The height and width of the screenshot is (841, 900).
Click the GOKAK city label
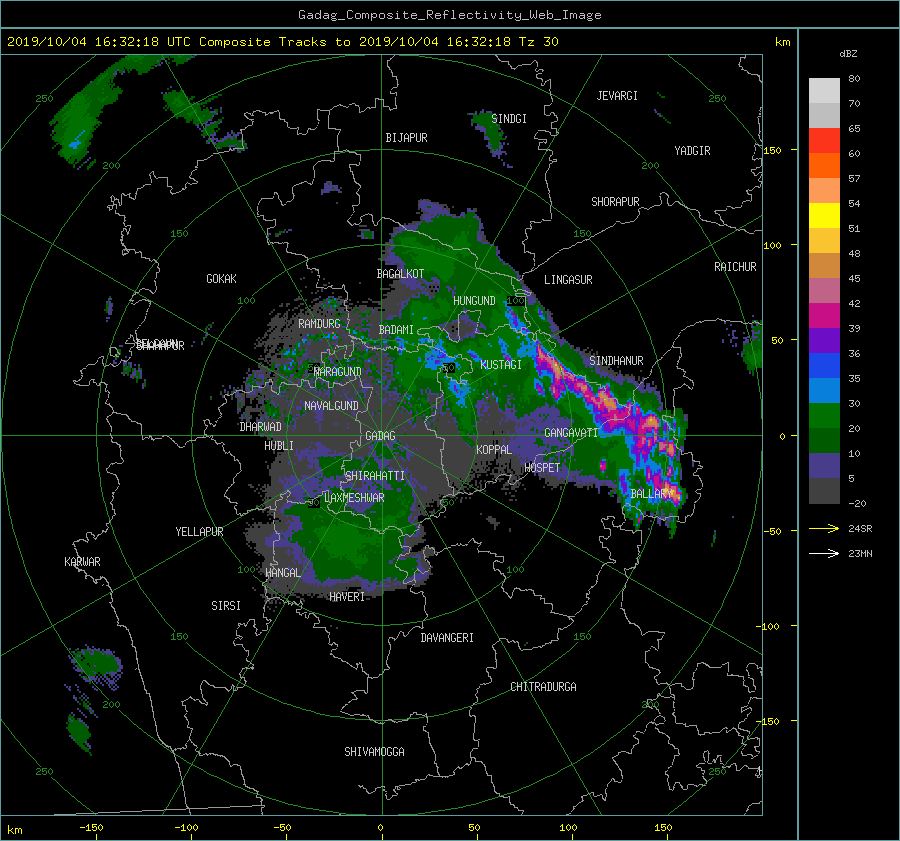[x=221, y=279]
